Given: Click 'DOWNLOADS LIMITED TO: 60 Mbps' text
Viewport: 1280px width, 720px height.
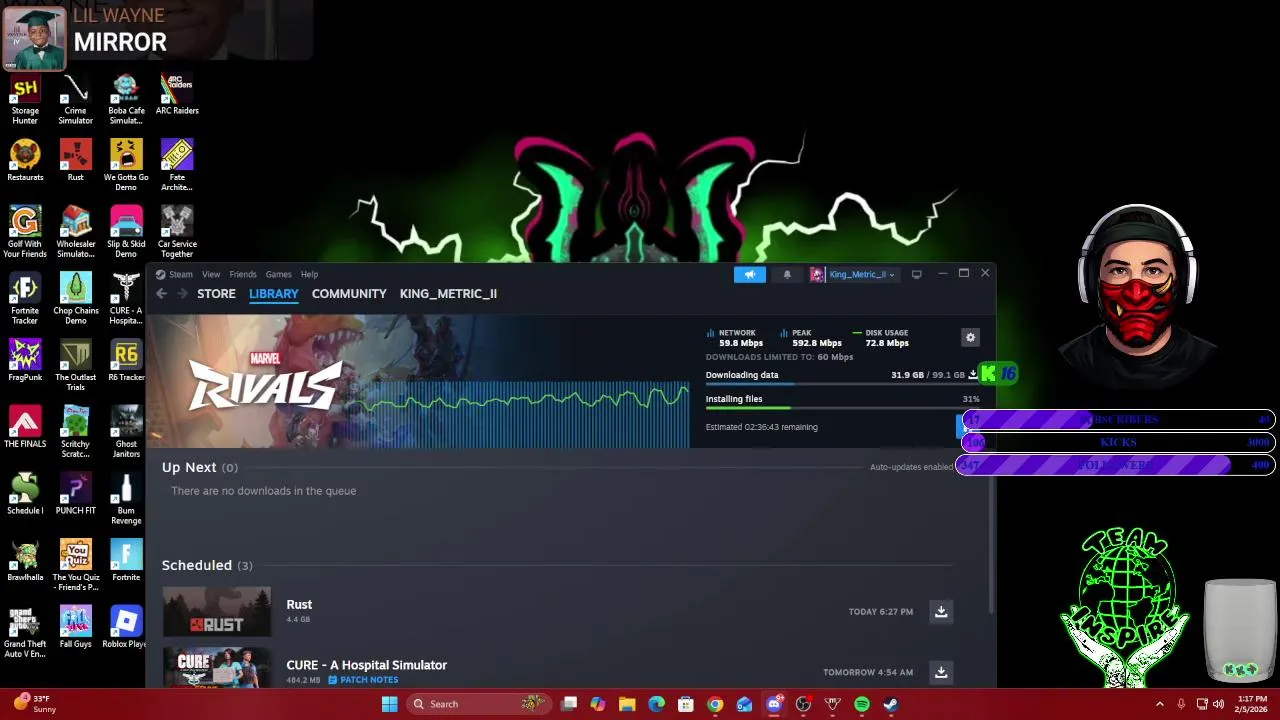Looking at the screenshot, I should click(780, 357).
